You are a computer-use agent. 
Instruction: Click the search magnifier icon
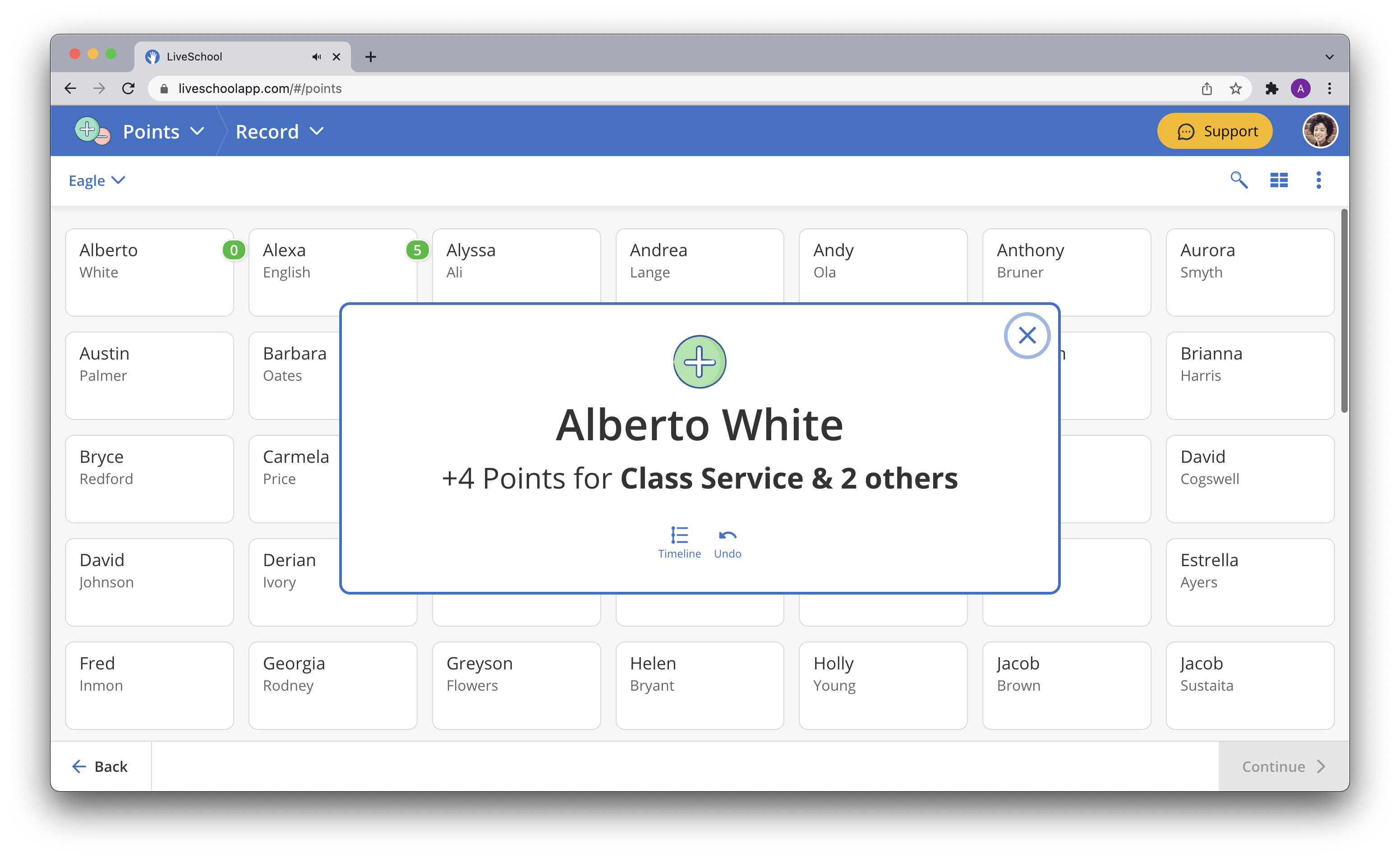point(1239,180)
